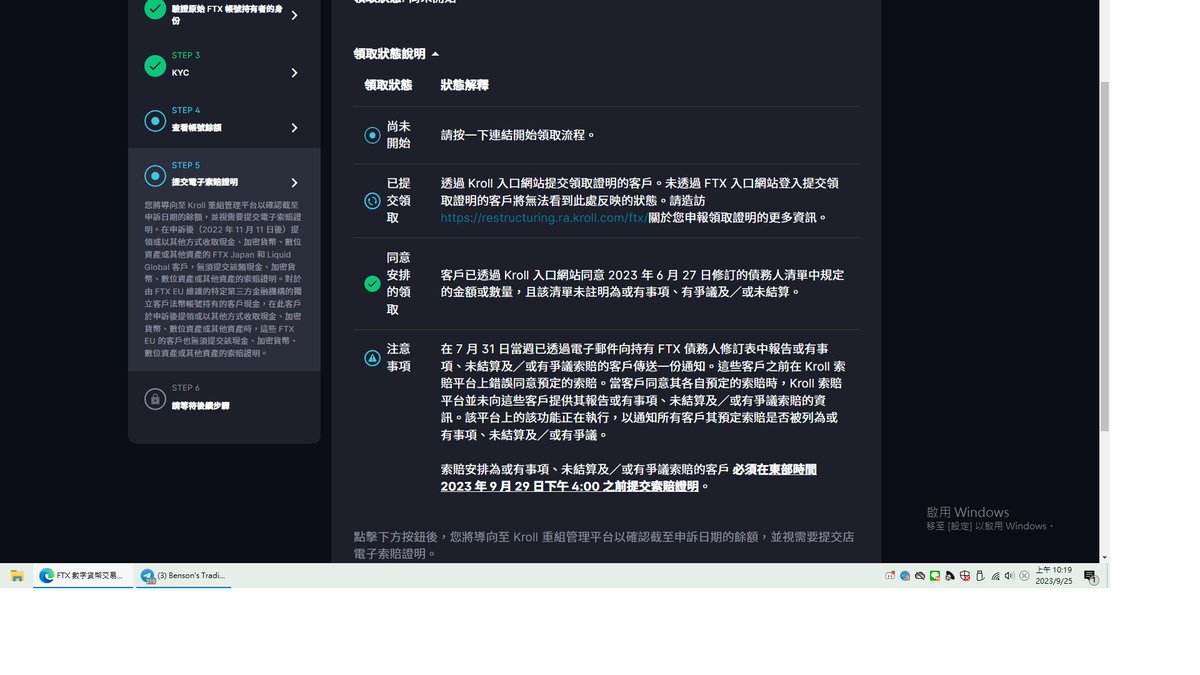1200x675 pixels.
Task: Select the 查看帳號餘額 step label
Action: coord(196,128)
